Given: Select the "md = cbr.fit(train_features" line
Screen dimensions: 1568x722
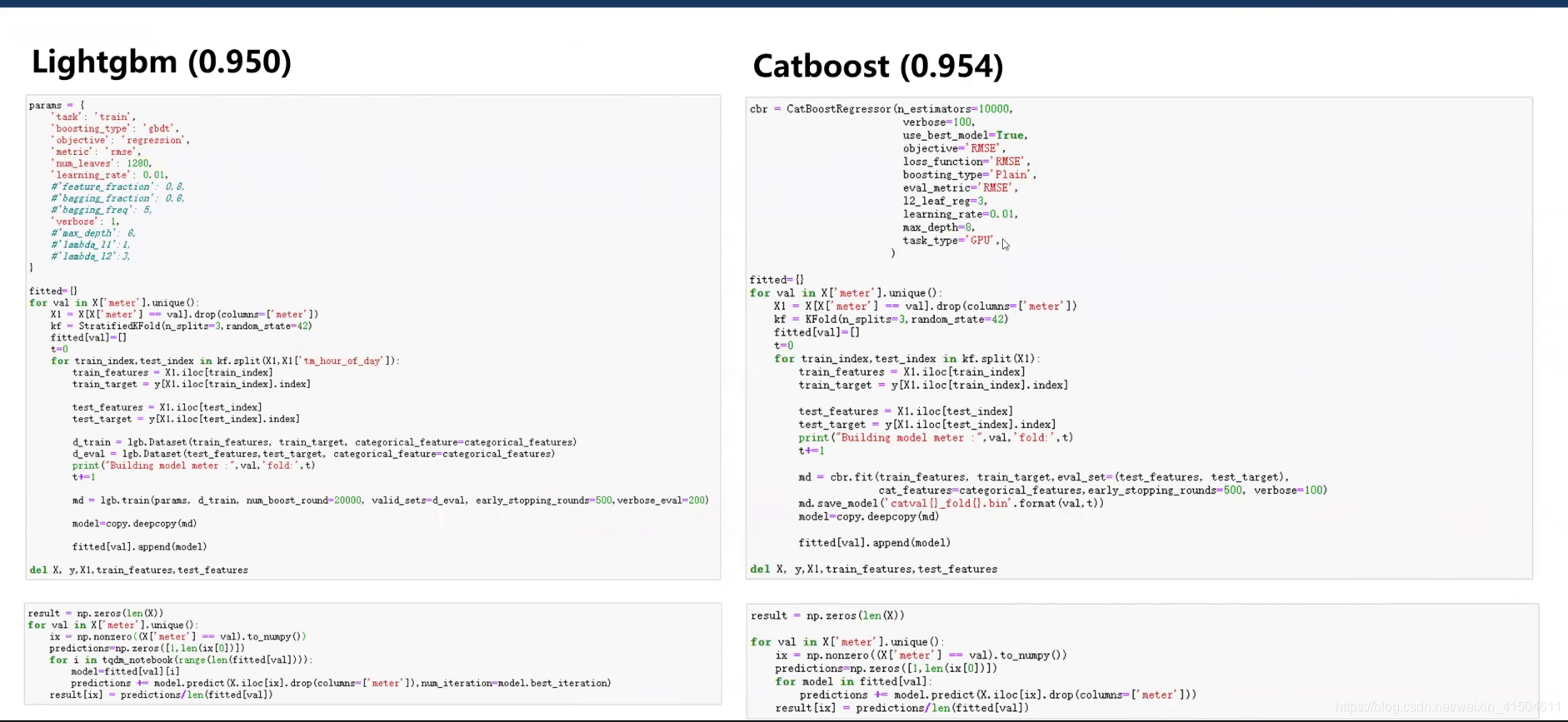Looking at the screenshot, I should (1044, 477).
